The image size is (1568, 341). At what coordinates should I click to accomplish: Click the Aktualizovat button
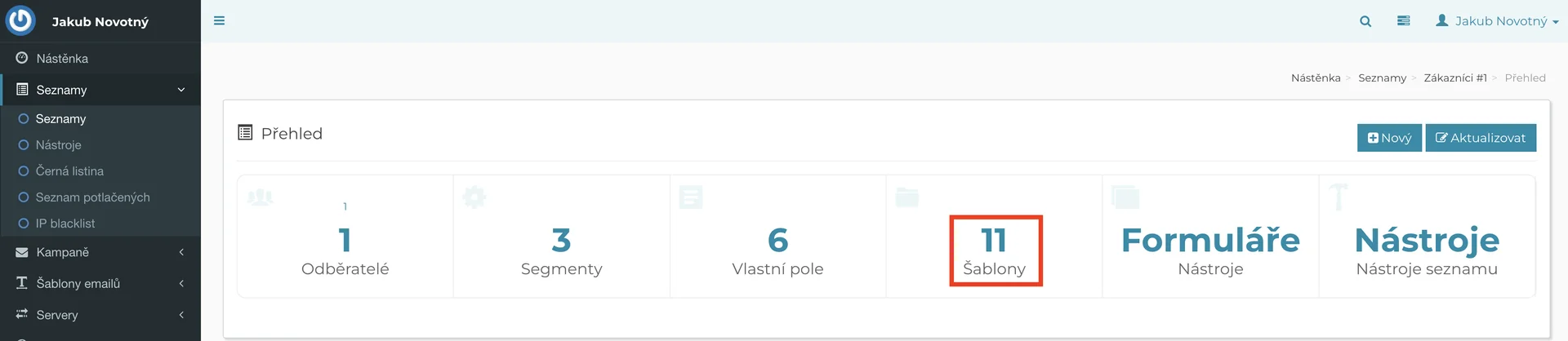[x=1481, y=138]
